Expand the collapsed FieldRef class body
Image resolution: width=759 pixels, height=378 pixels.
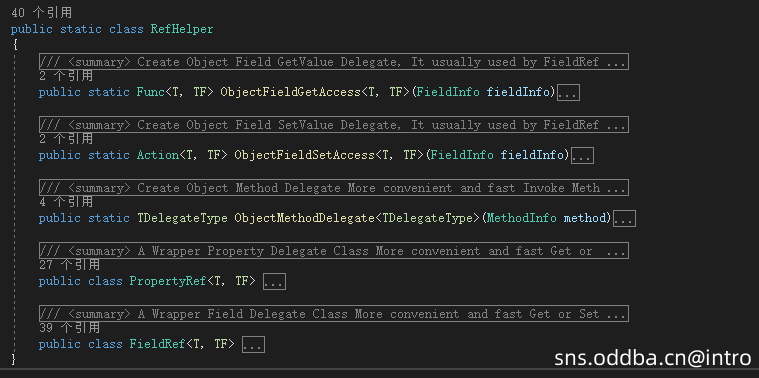[253, 345]
